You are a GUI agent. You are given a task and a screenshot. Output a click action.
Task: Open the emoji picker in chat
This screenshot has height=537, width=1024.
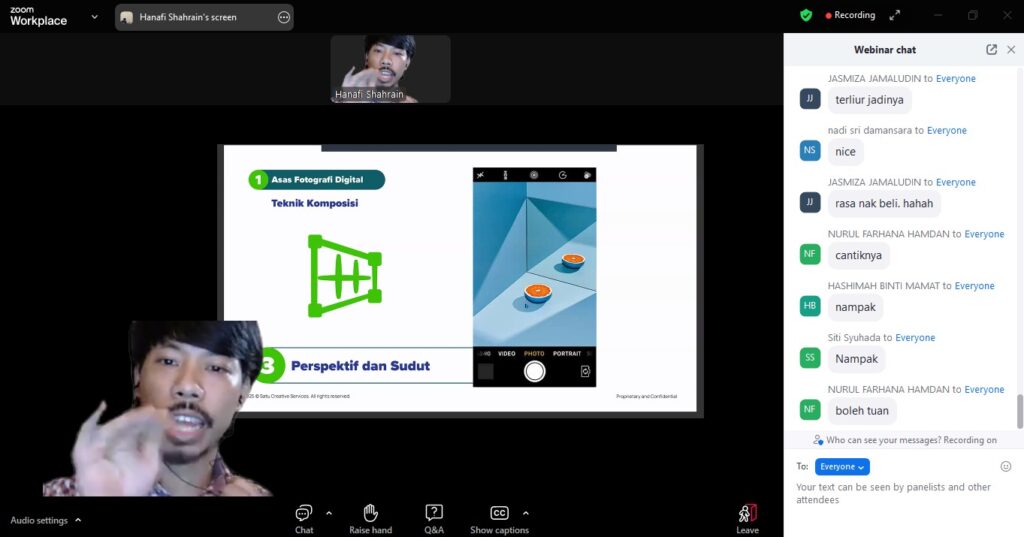[x=1006, y=466]
